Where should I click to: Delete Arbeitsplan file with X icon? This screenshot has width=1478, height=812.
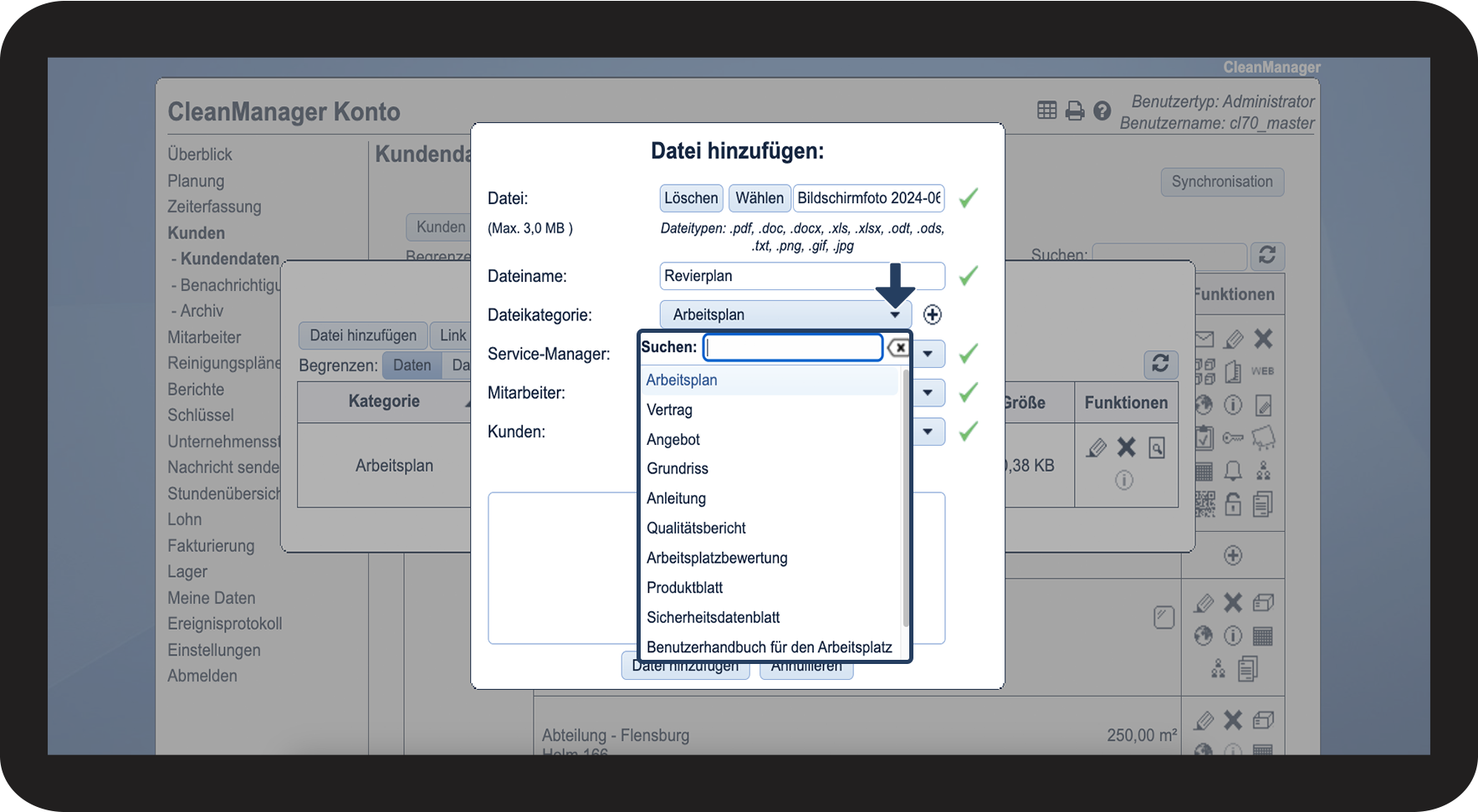(1127, 448)
